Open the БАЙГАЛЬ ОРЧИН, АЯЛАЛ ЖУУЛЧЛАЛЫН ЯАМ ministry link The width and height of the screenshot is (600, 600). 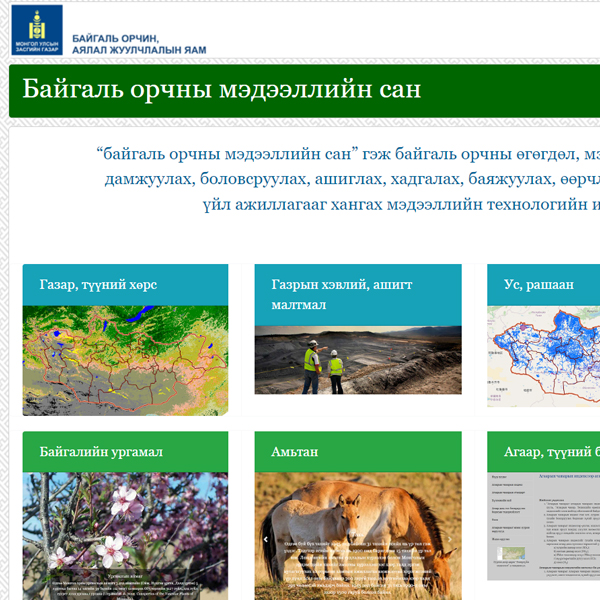(x=138, y=42)
